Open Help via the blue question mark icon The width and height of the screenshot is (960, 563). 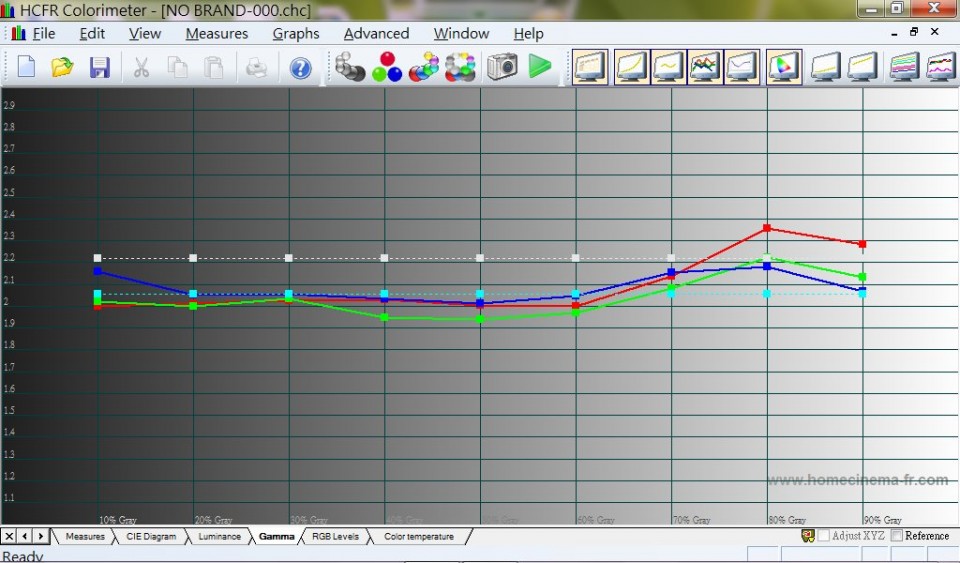pos(300,68)
